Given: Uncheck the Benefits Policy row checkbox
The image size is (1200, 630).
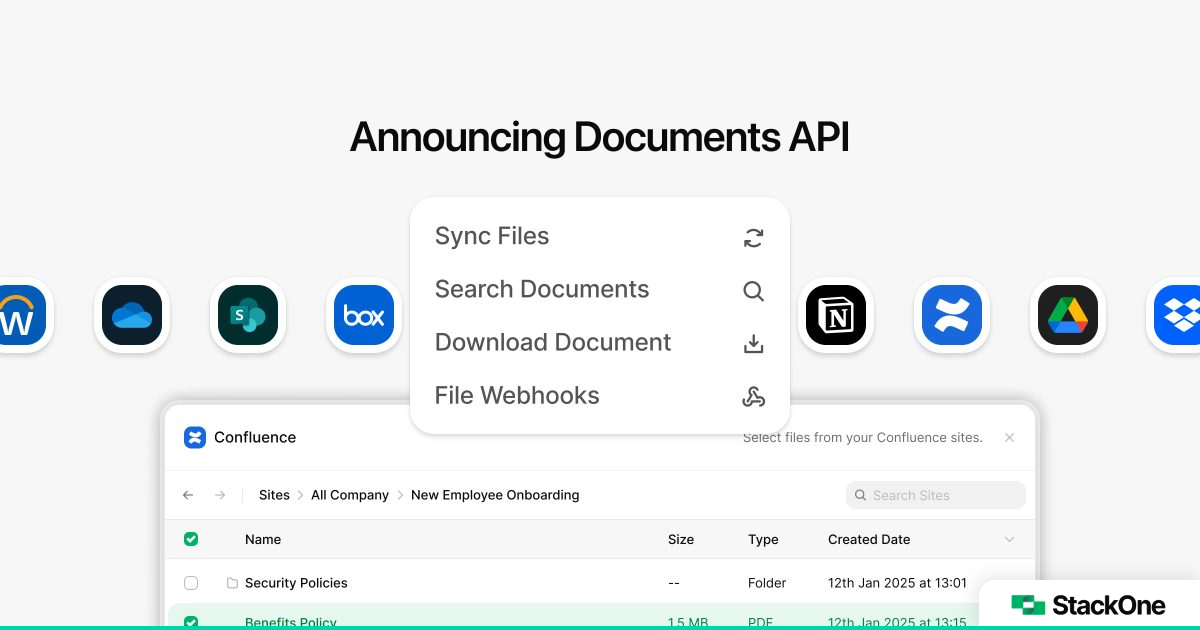Looking at the screenshot, I should (x=191, y=622).
